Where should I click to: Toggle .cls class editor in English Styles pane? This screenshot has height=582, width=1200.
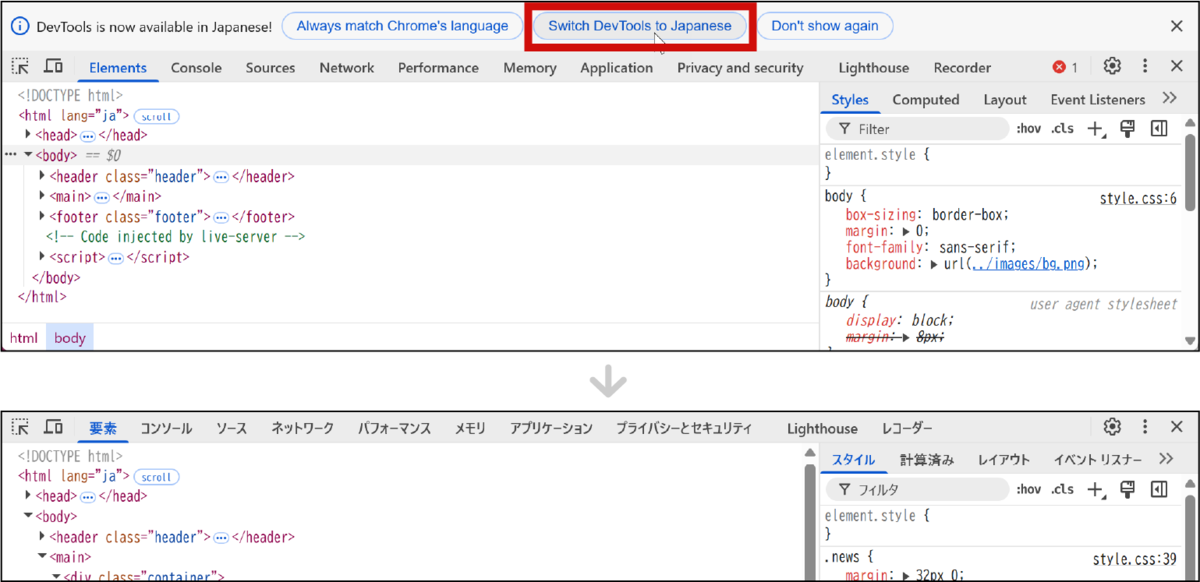click(x=1062, y=128)
